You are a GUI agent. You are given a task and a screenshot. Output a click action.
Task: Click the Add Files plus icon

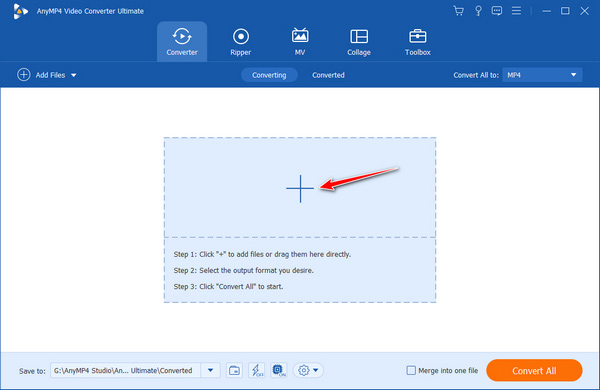(24, 75)
